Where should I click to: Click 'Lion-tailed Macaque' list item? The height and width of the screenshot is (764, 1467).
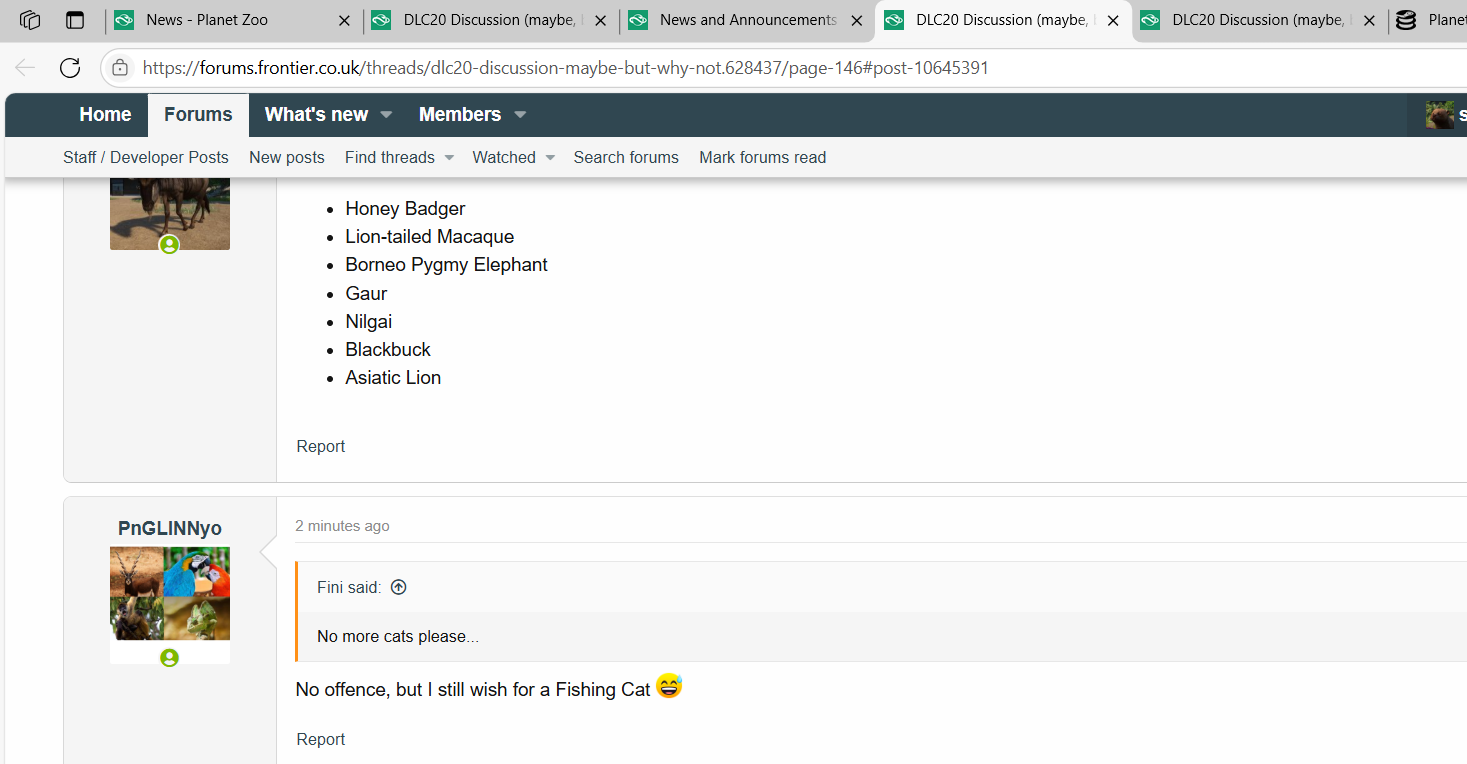click(430, 236)
